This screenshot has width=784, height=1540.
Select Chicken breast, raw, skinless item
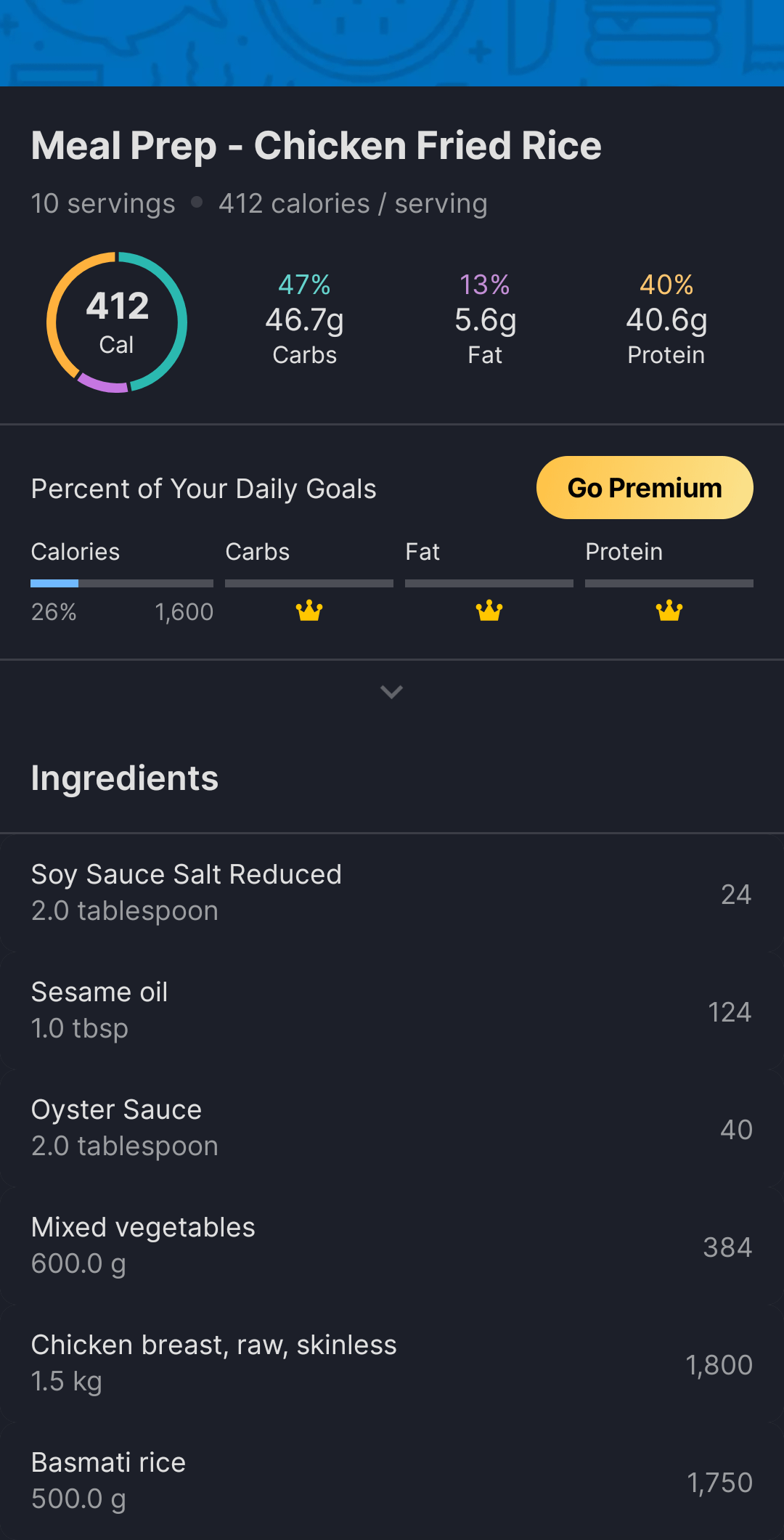coord(392,1364)
